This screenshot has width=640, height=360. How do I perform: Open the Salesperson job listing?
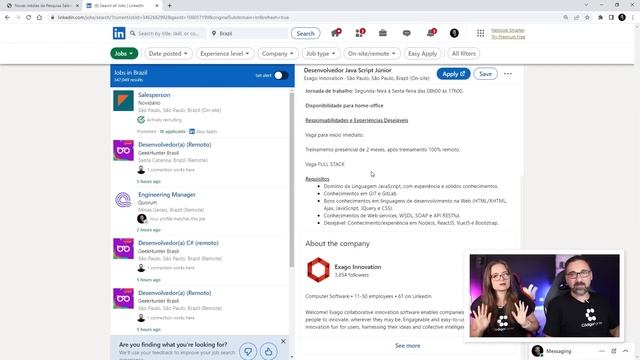154,95
